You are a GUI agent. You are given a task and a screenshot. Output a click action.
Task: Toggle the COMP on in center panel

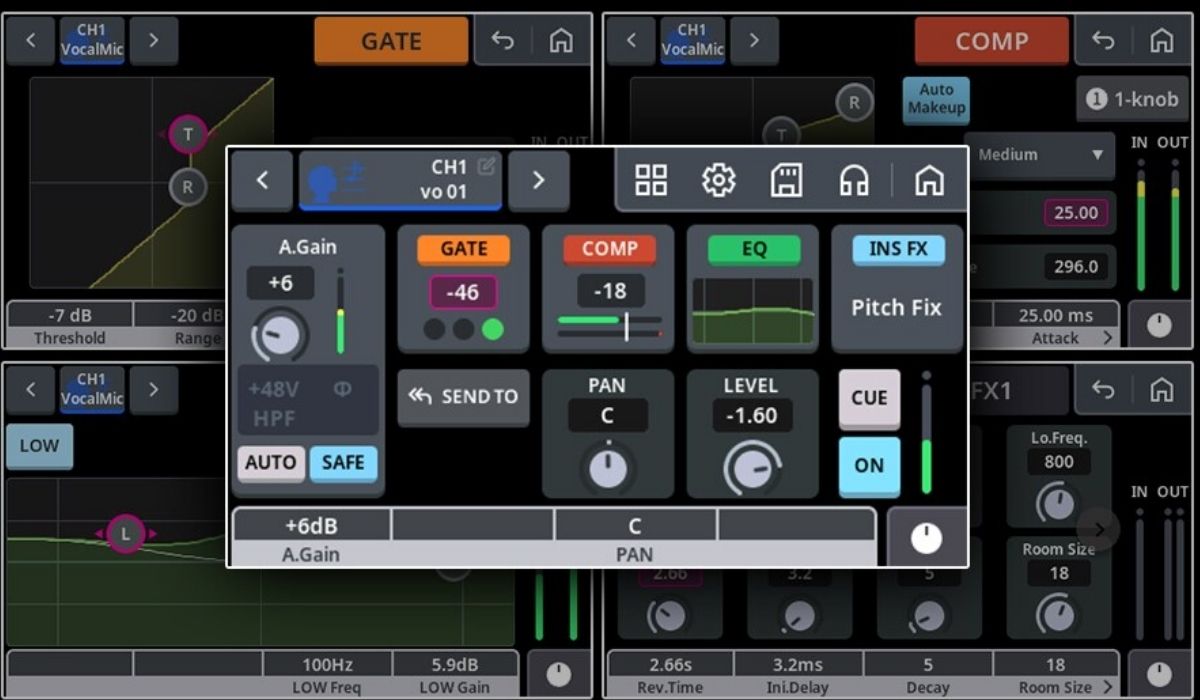coord(609,249)
